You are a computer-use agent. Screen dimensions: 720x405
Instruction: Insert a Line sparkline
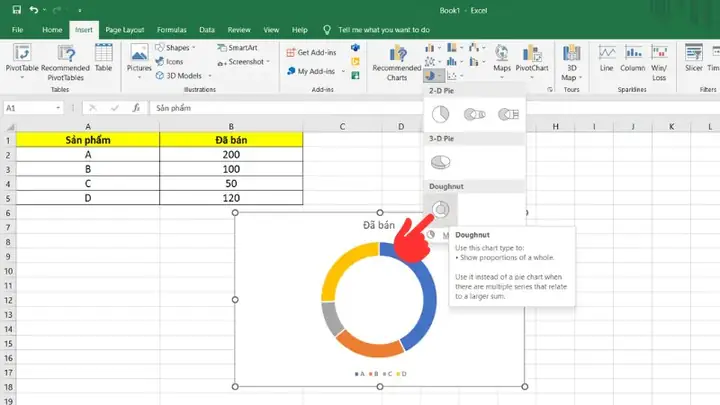[x=606, y=58]
